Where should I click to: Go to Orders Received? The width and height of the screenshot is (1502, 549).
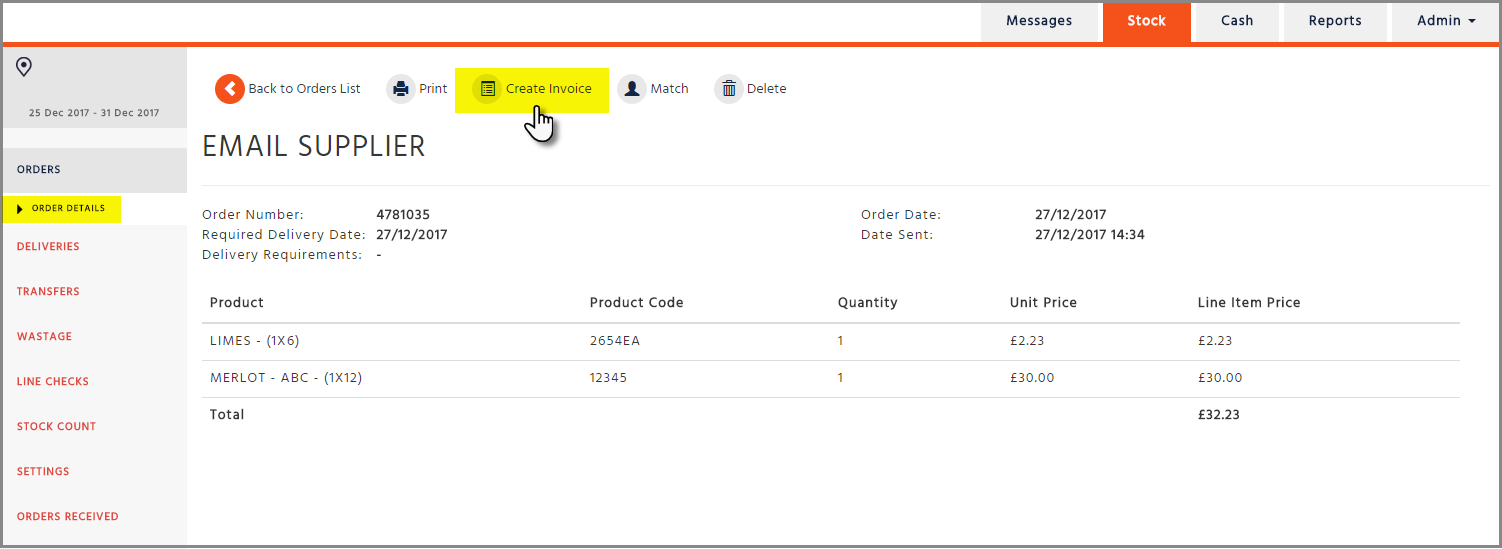pyautogui.click(x=68, y=517)
